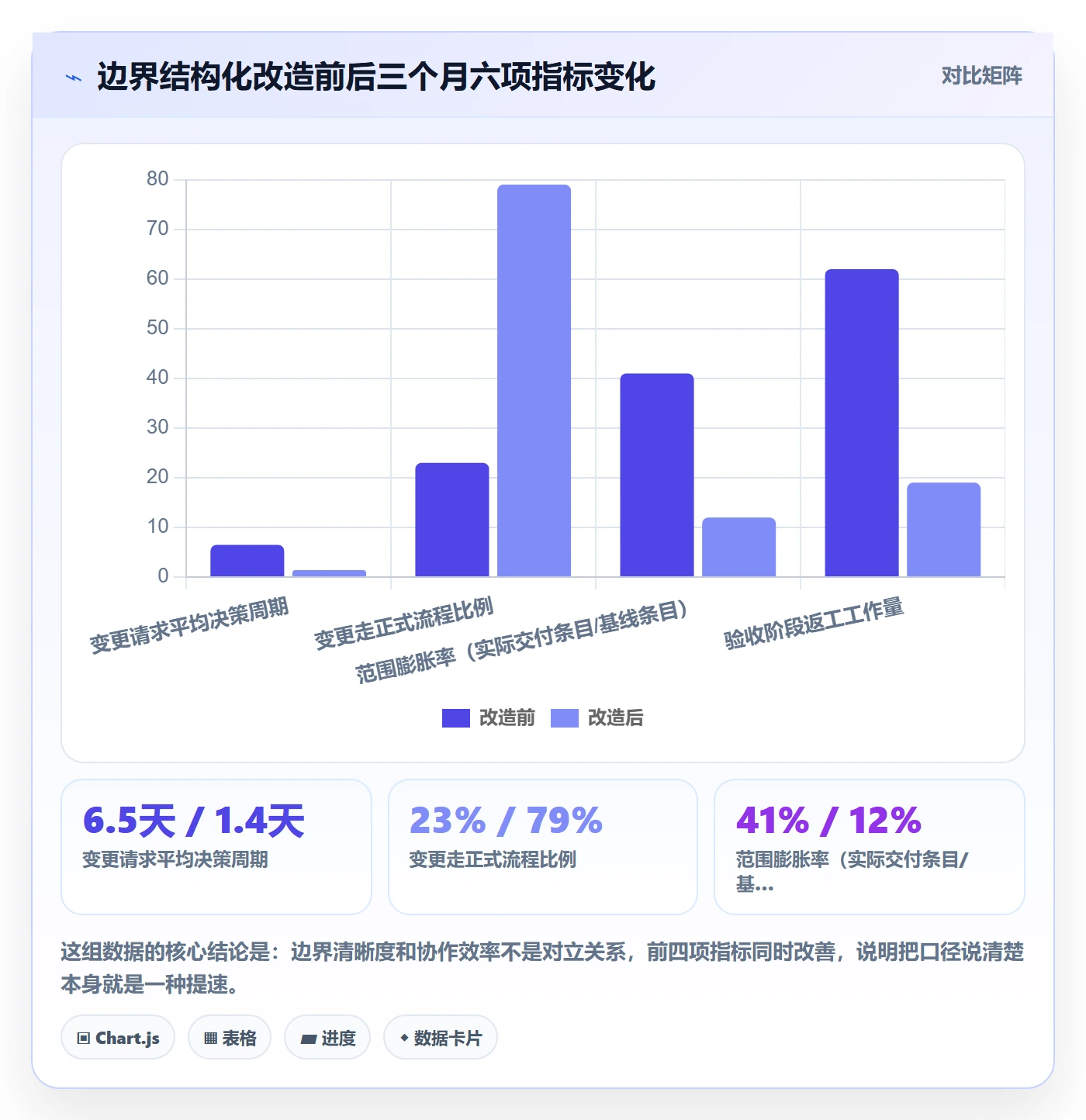Click the 改造后 bar for 验收阶段返工工作量
The width and height of the screenshot is (1086, 1120).
coord(944,530)
